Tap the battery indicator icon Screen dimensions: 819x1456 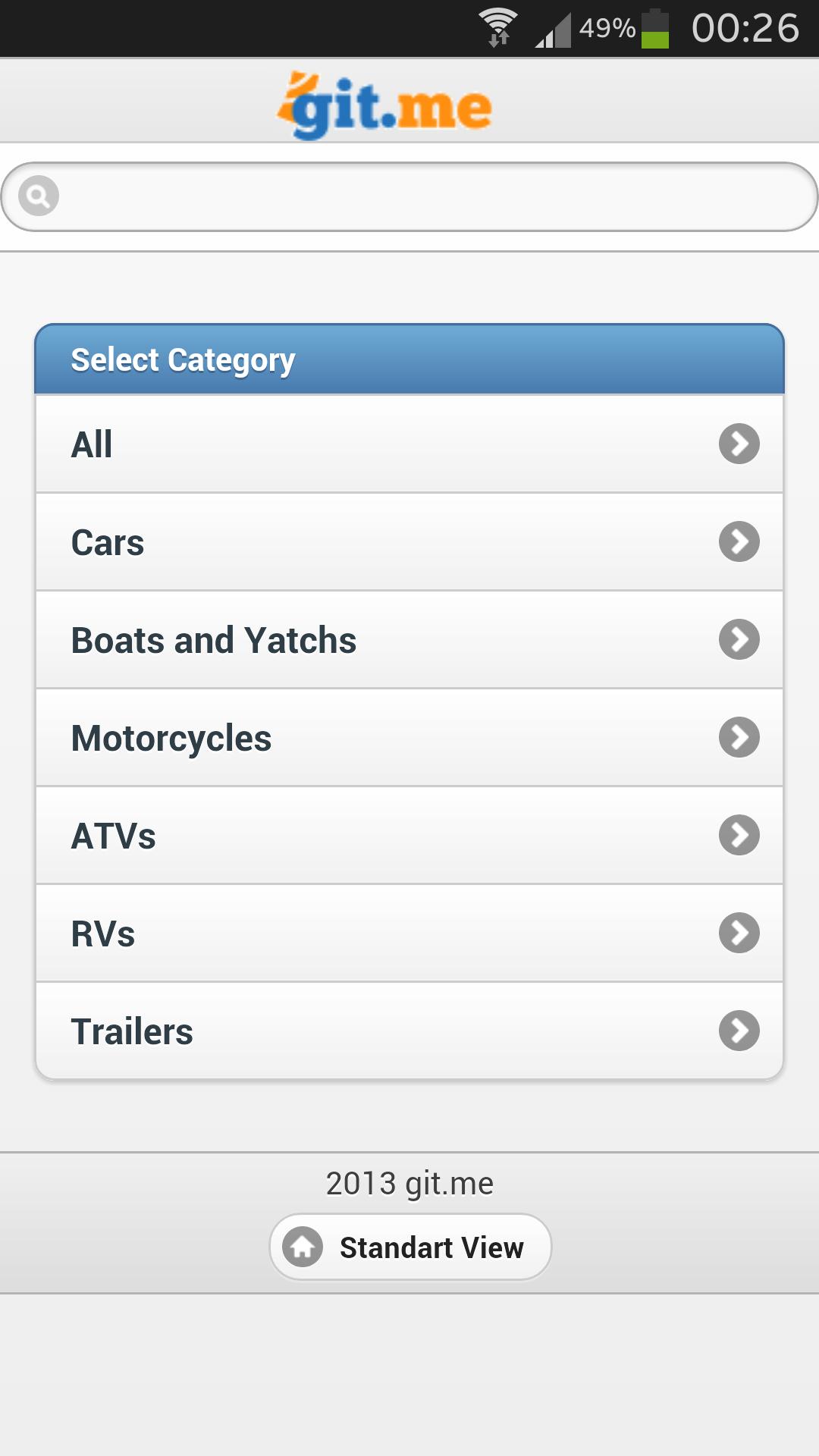tap(654, 29)
